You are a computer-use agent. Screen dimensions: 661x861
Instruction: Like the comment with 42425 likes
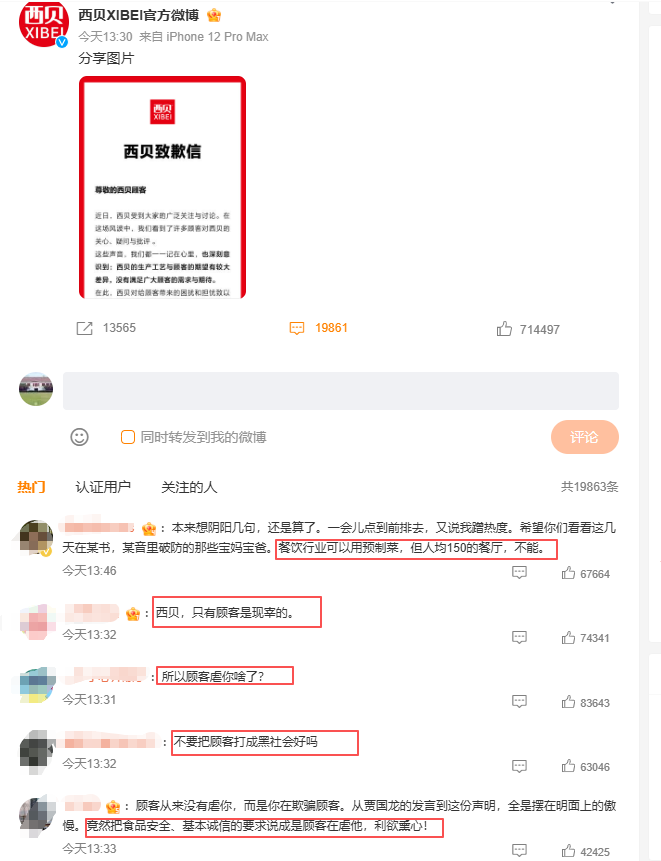pyautogui.click(x=568, y=851)
